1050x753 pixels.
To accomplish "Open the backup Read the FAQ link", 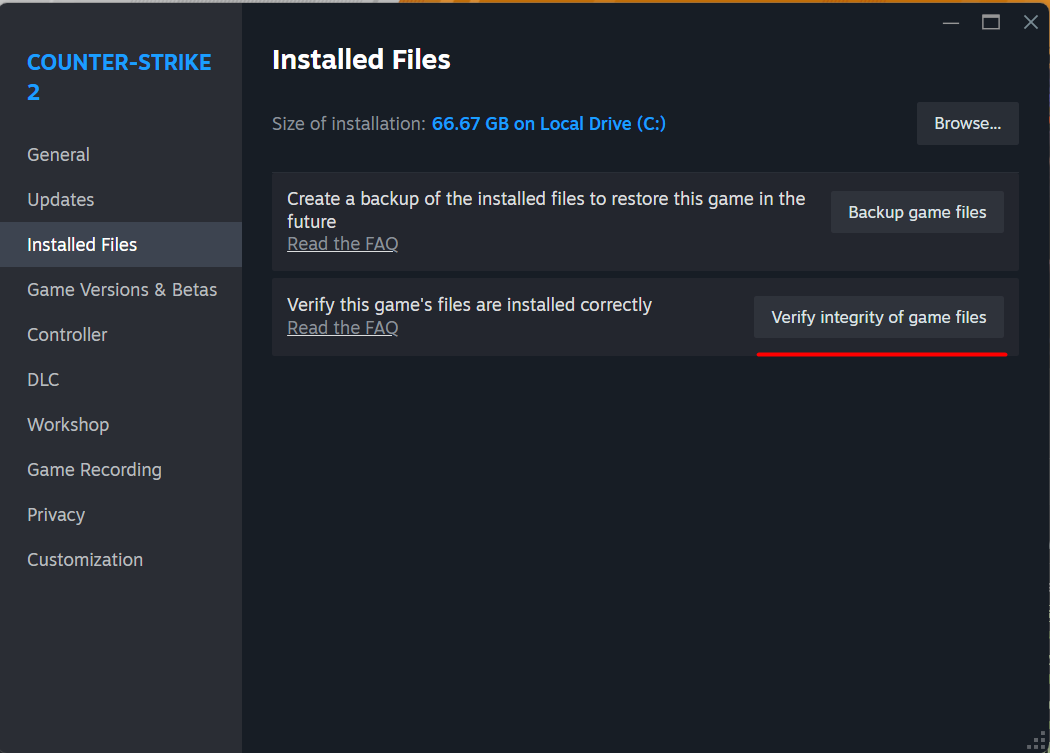I will [342, 244].
